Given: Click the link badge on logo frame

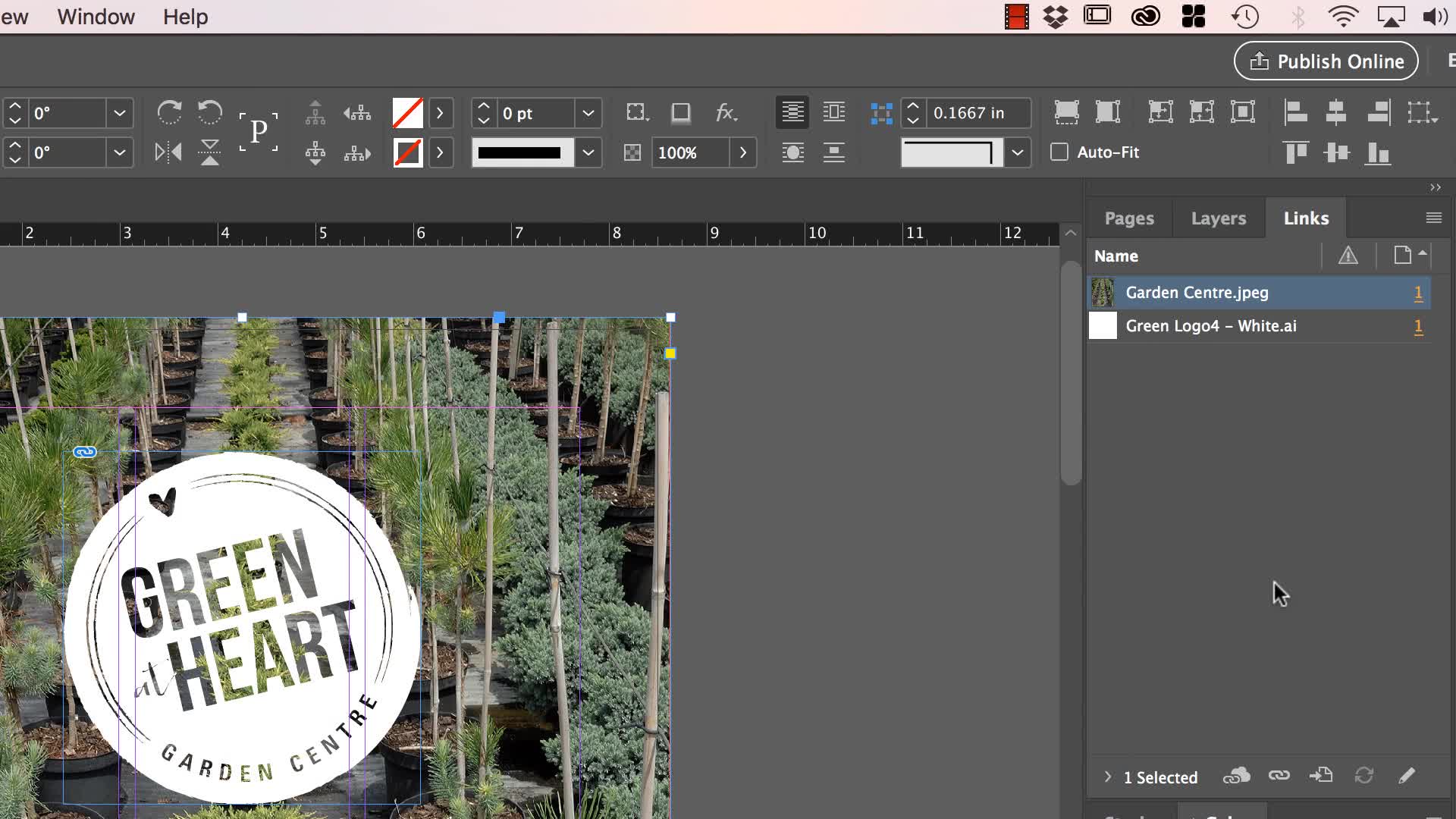Looking at the screenshot, I should coord(85,452).
